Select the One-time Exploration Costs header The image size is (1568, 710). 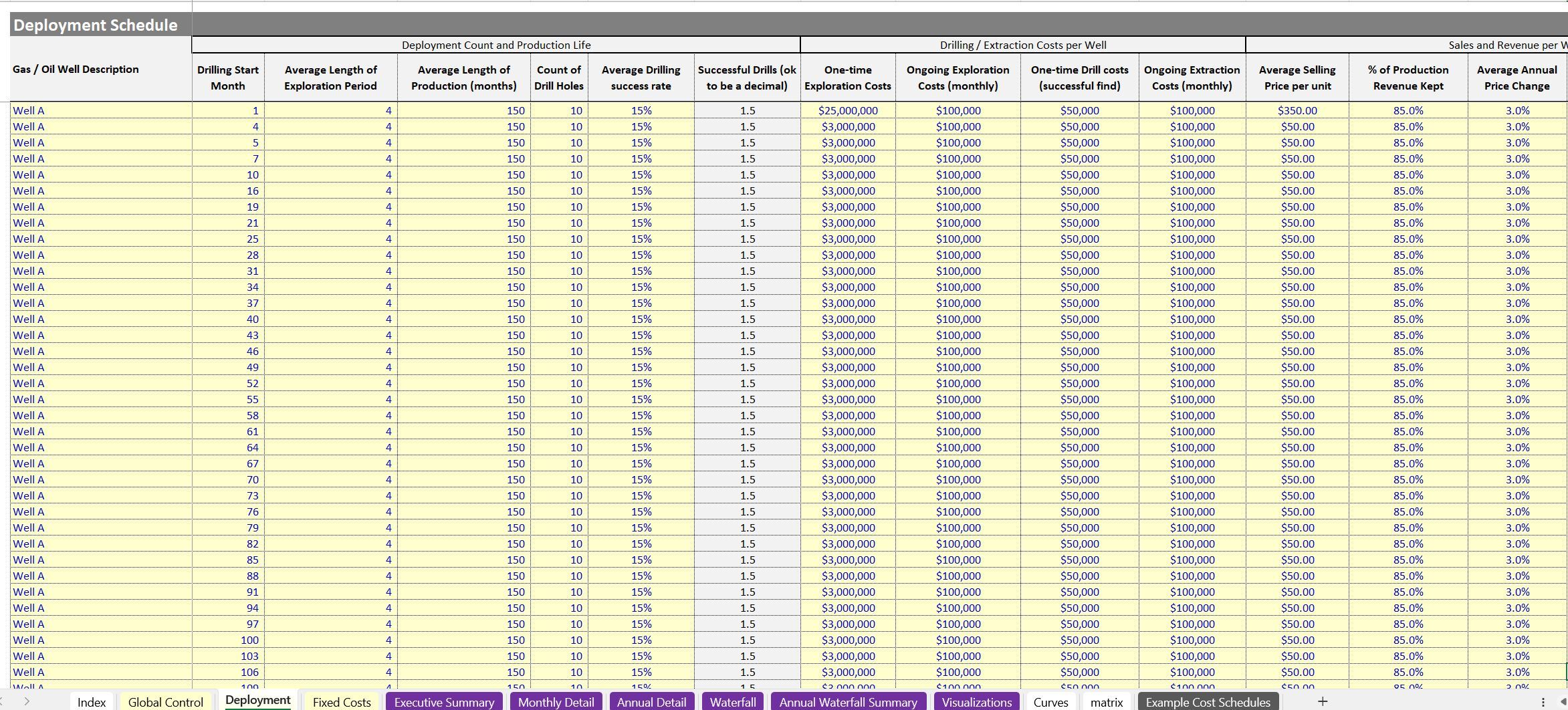point(848,78)
